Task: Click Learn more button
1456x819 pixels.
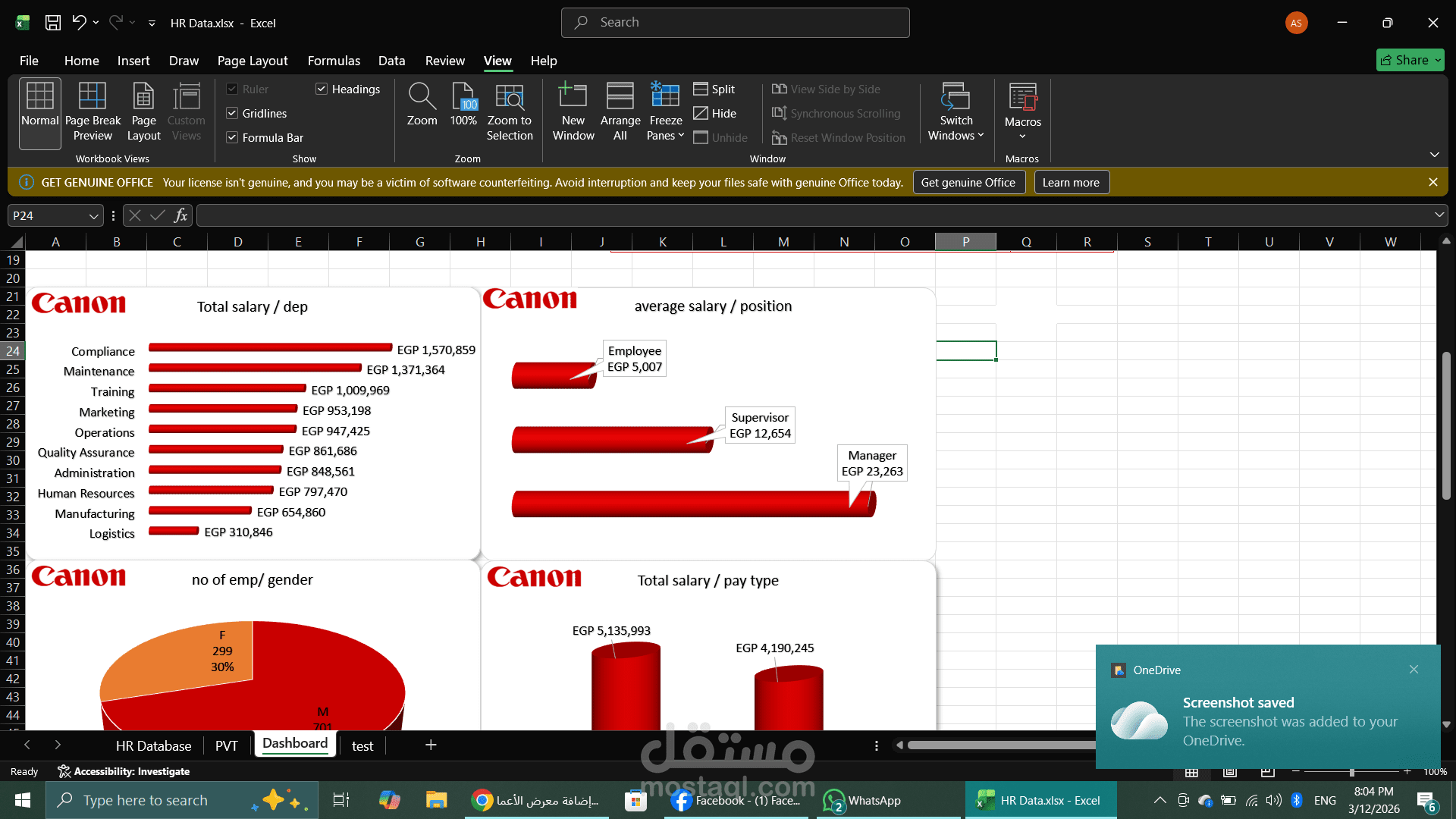Action: pos(1071,183)
